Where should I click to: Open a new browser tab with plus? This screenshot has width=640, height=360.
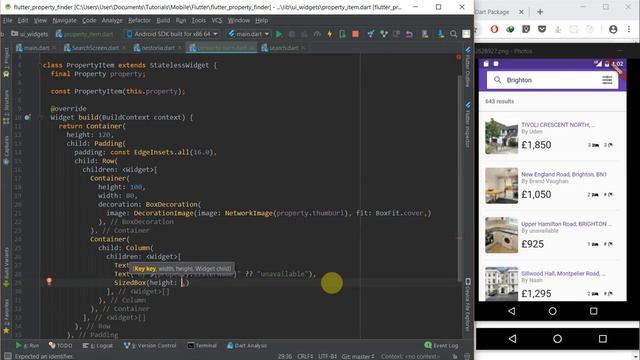[540, 12]
